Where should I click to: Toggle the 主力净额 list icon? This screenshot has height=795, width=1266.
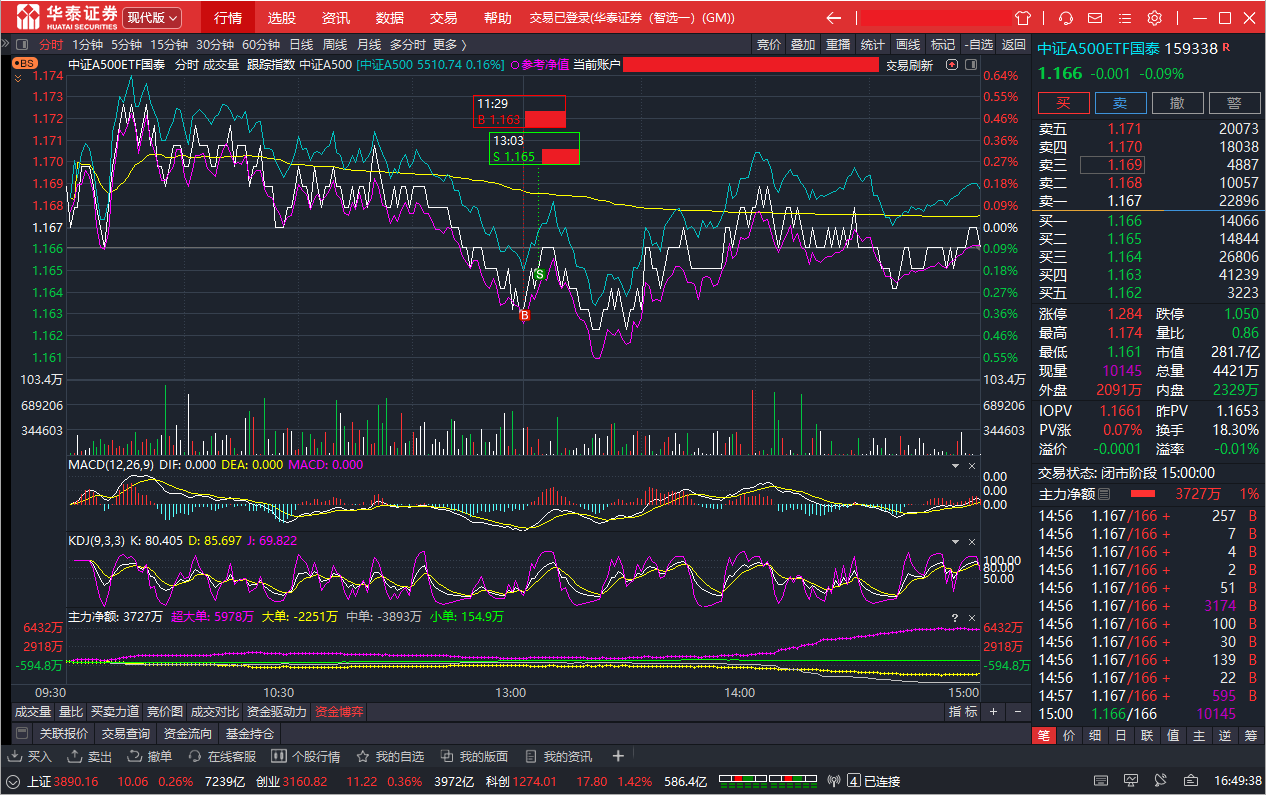point(1104,494)
